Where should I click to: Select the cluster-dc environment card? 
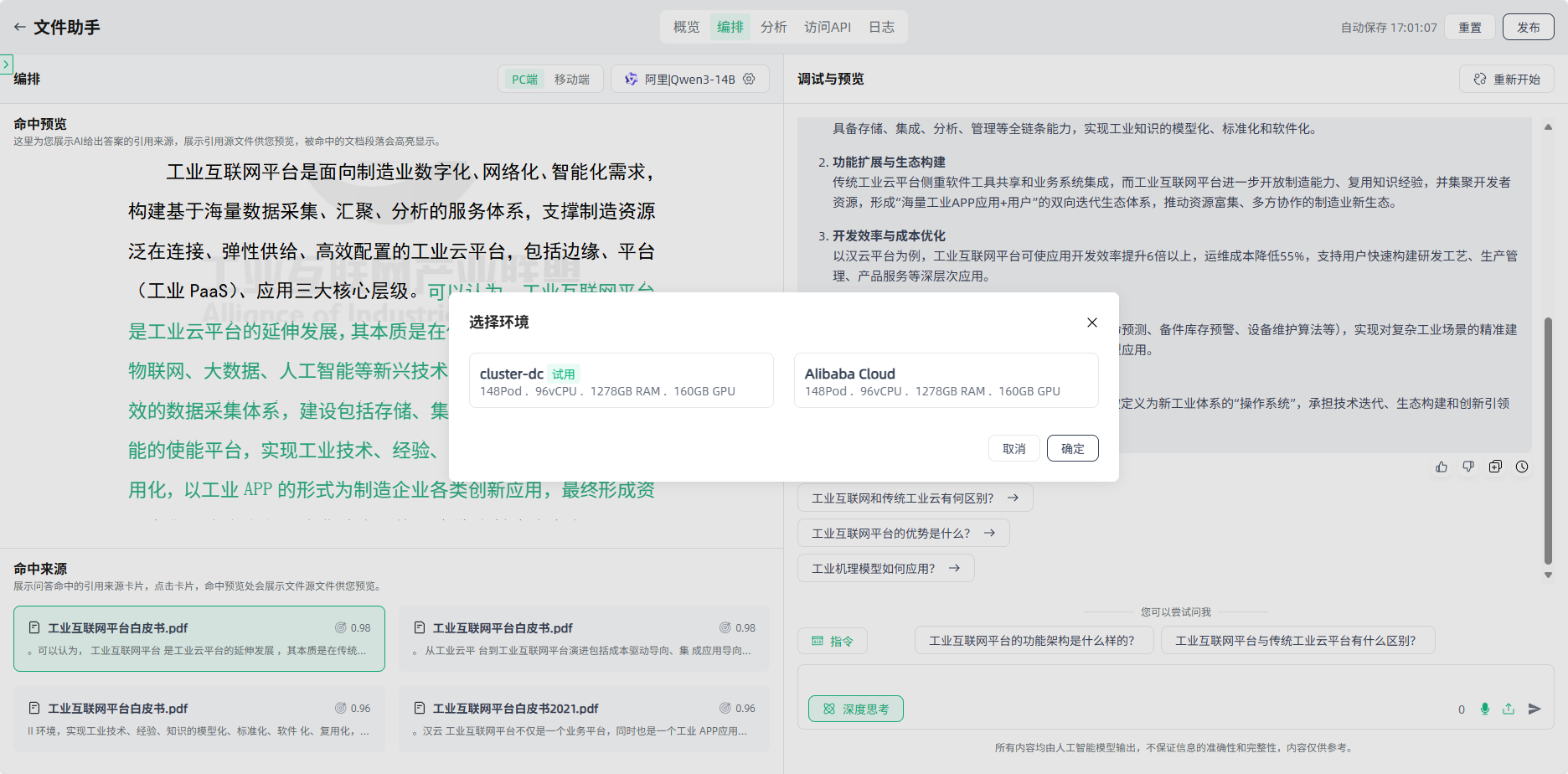pos(621,380)
